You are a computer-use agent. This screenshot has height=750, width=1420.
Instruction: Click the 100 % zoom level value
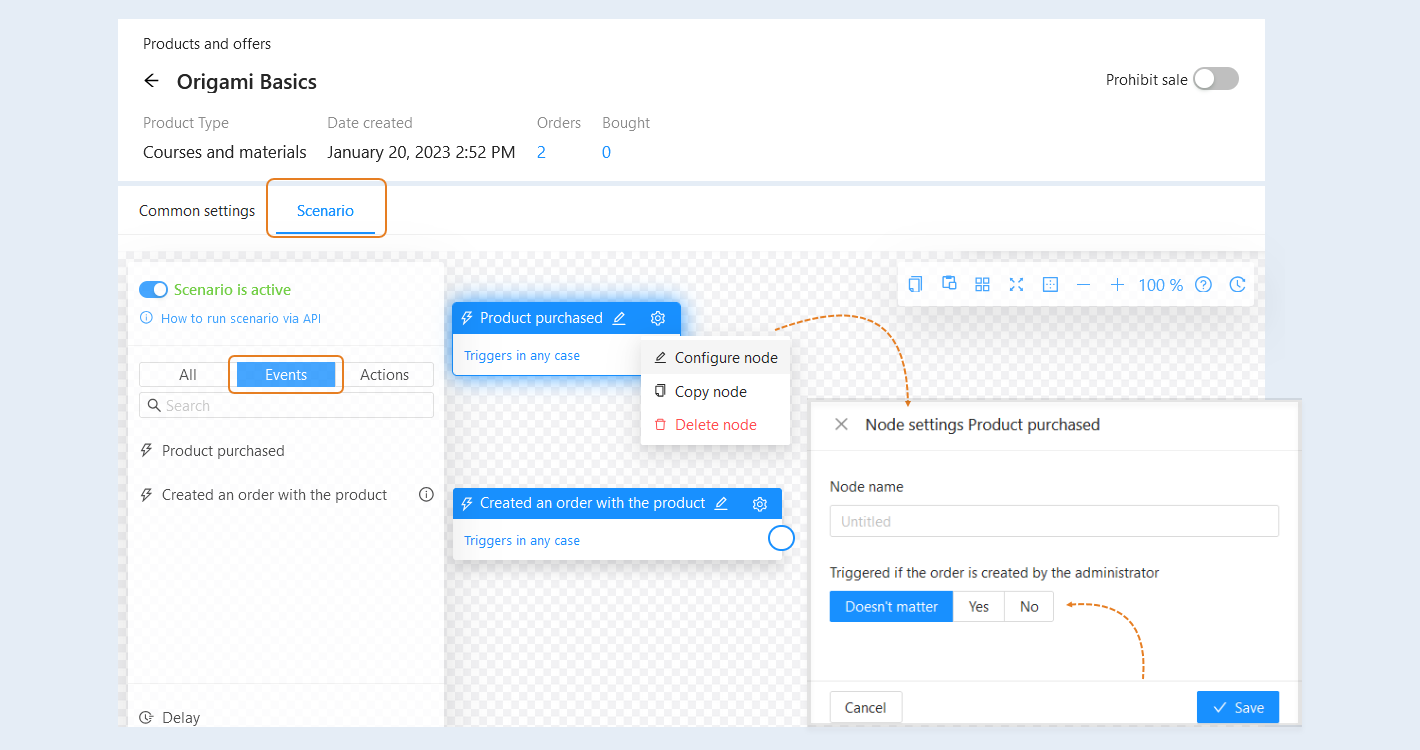tap(1160, 285)
